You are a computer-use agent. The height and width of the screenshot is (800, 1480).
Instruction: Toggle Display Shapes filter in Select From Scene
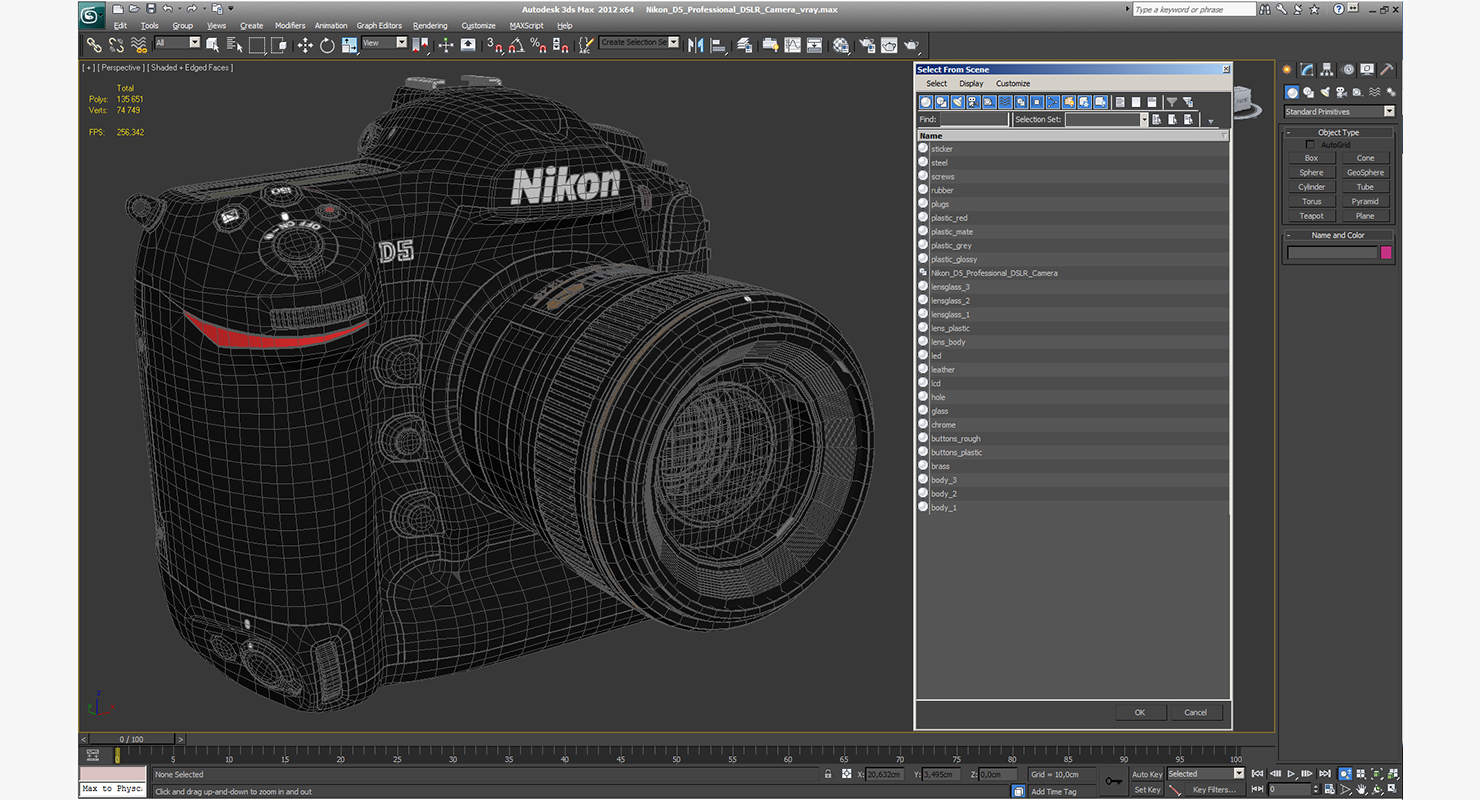click(x=942, y=102)
